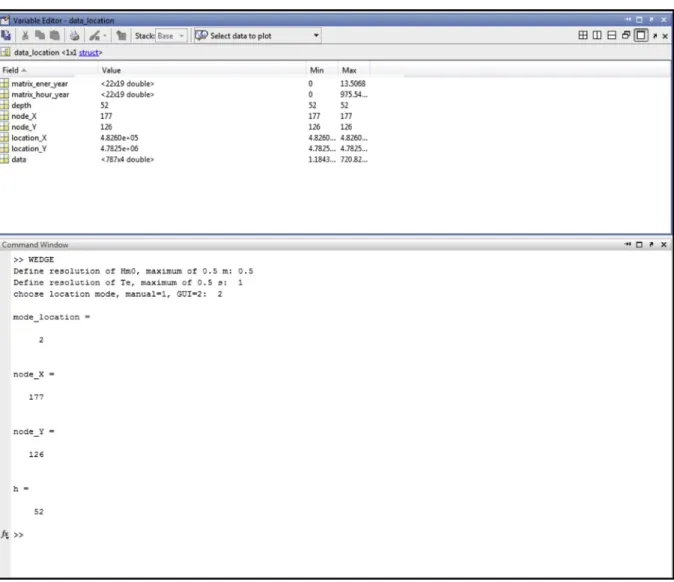
Task: Close the Command Window panel
Action: pyautogui.click(x=664, y=244)
